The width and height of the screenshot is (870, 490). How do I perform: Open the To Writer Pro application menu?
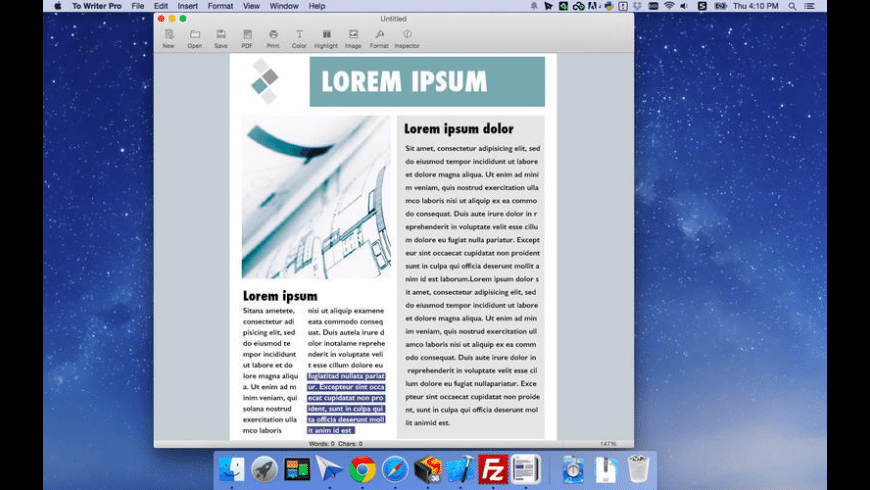(97, 6)
